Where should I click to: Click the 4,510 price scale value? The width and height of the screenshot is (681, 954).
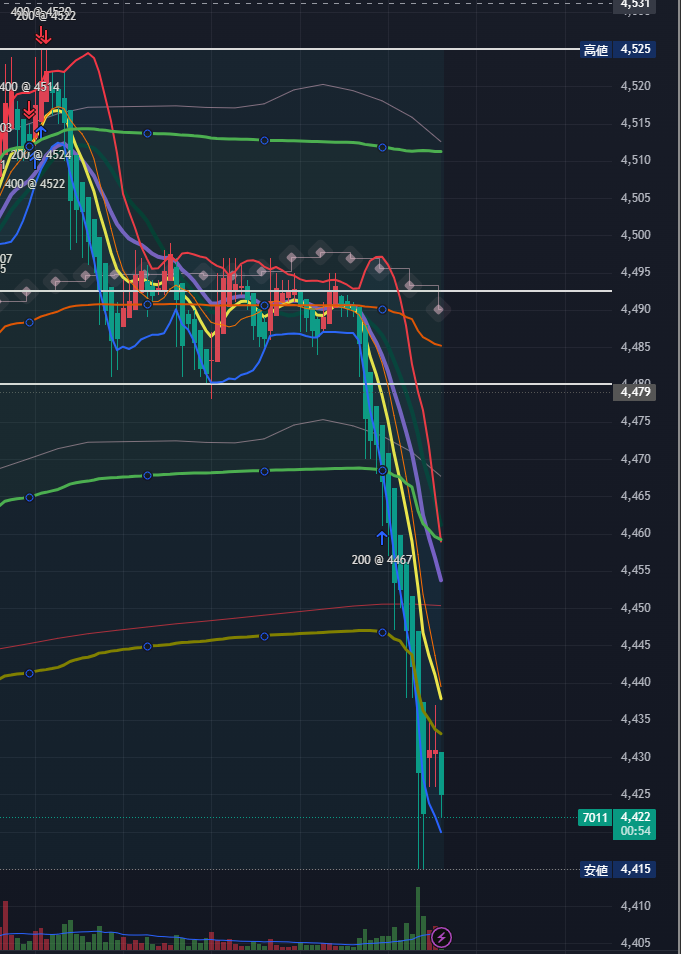point(635,160)
